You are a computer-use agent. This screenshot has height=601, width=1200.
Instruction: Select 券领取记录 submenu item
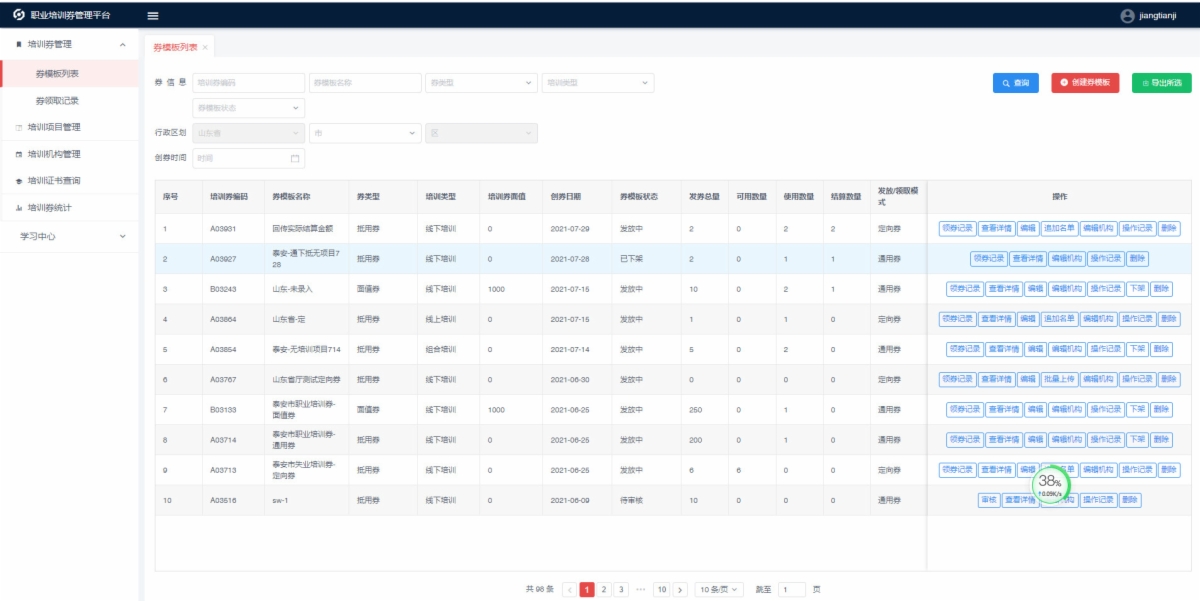57,100
